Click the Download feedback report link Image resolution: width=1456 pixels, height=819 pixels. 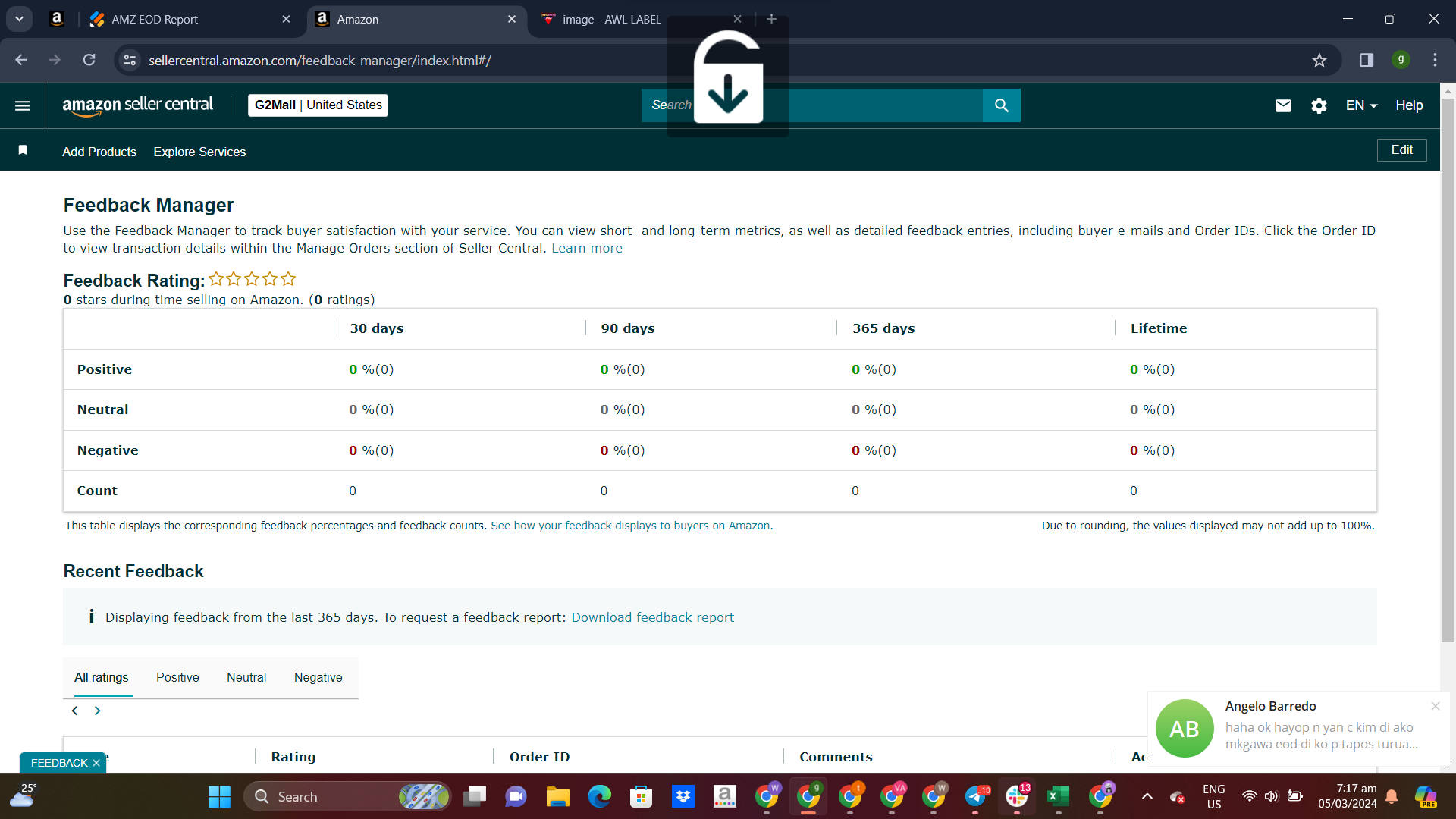[653, 617]
